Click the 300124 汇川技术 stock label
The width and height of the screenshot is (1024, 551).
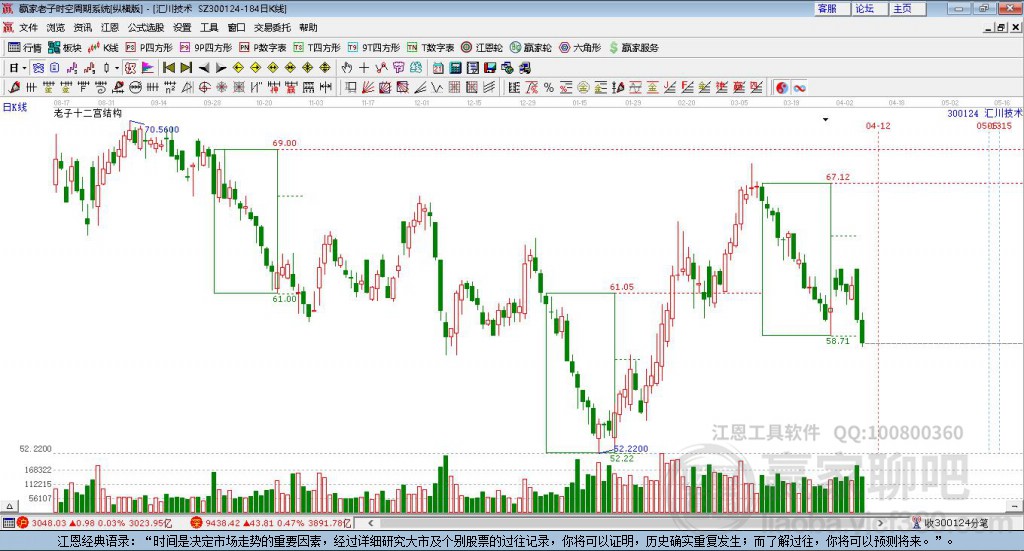click(x=985, y=114)
